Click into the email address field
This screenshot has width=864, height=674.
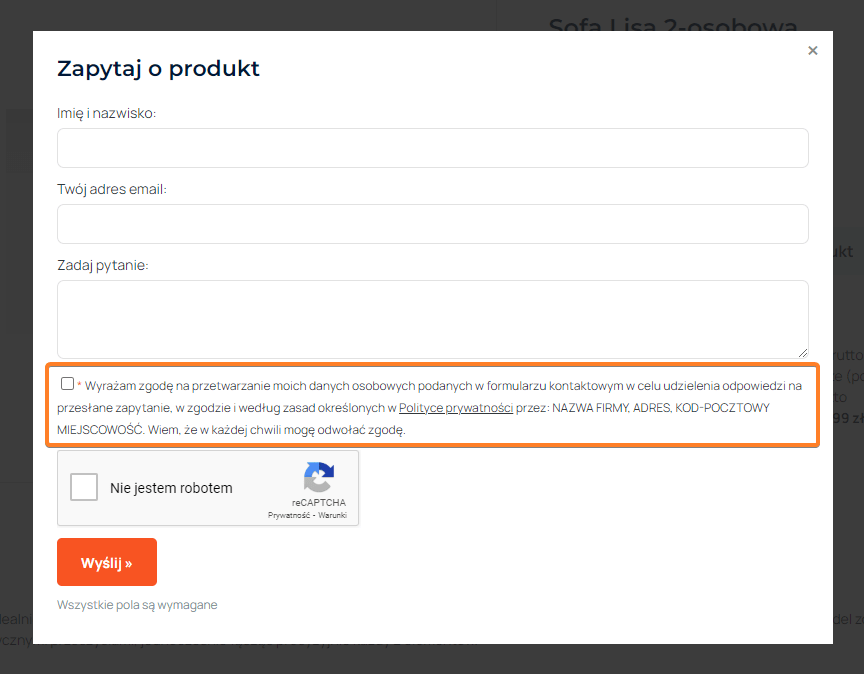(432, 224)
